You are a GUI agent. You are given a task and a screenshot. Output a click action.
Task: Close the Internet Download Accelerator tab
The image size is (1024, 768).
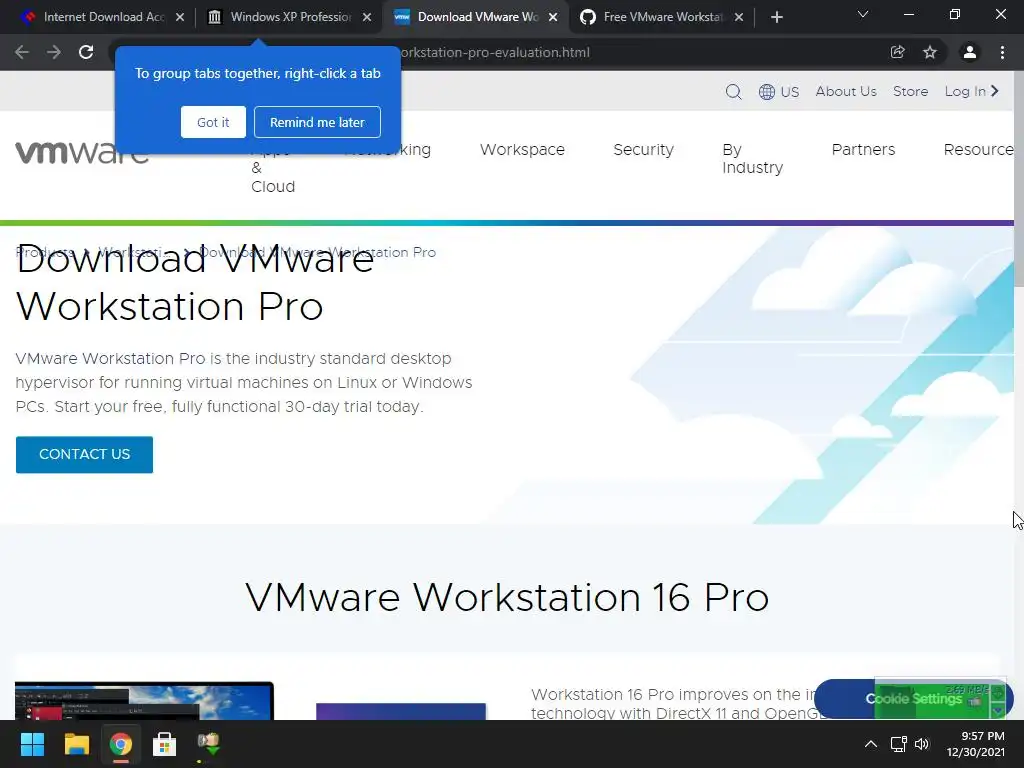pyautogui.click(x=180, y=18)
